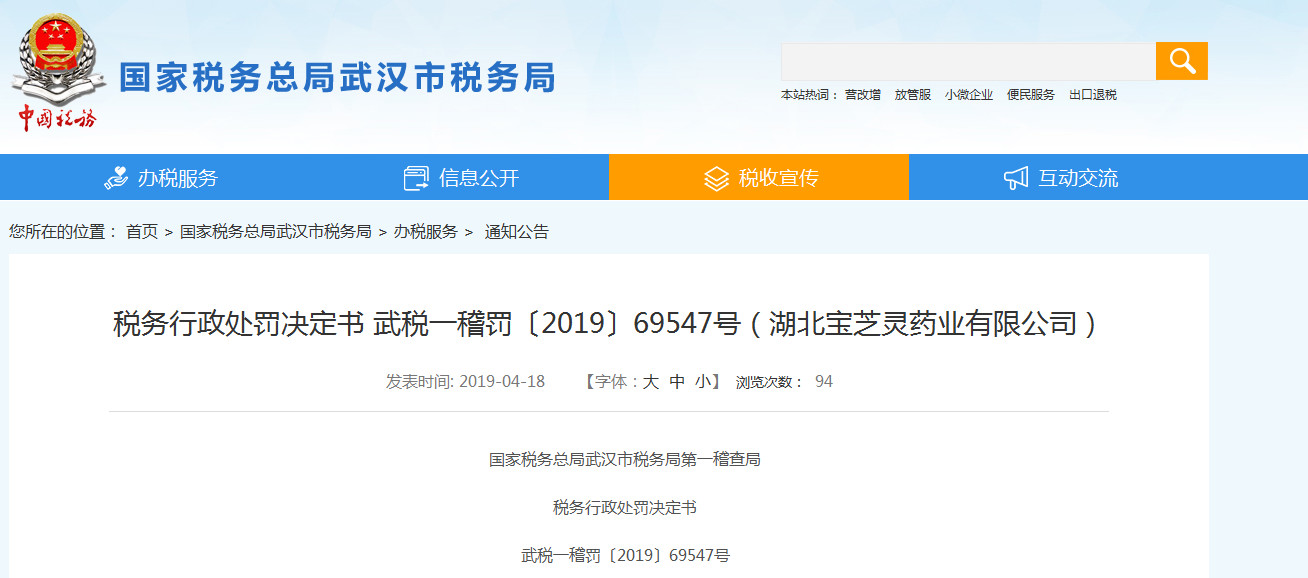This screenshot has height=578, width=1308.
Task: Open hot keyword 小微企业
Action: tap(969, 95)
